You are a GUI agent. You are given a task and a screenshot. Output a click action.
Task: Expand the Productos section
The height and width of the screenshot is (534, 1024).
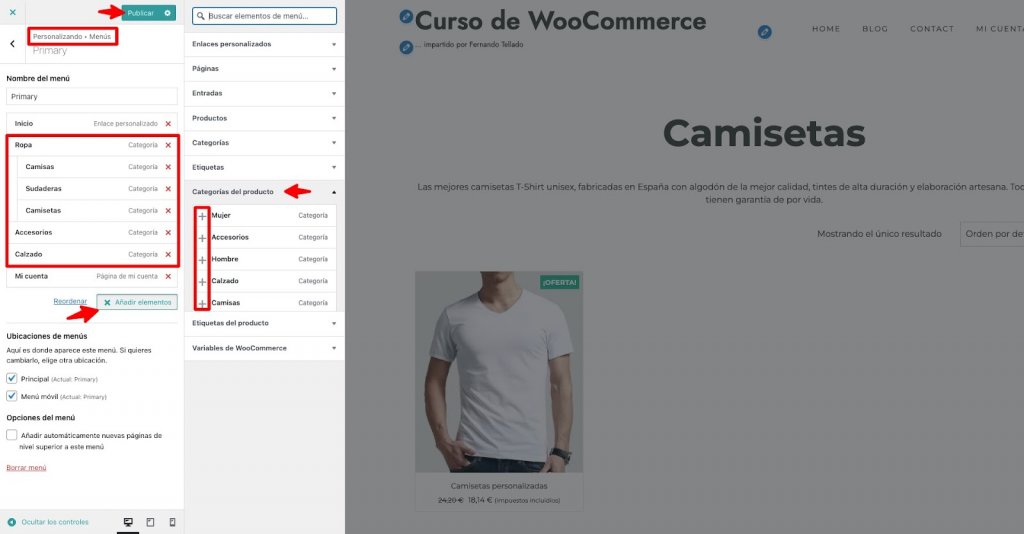point(264,118)
